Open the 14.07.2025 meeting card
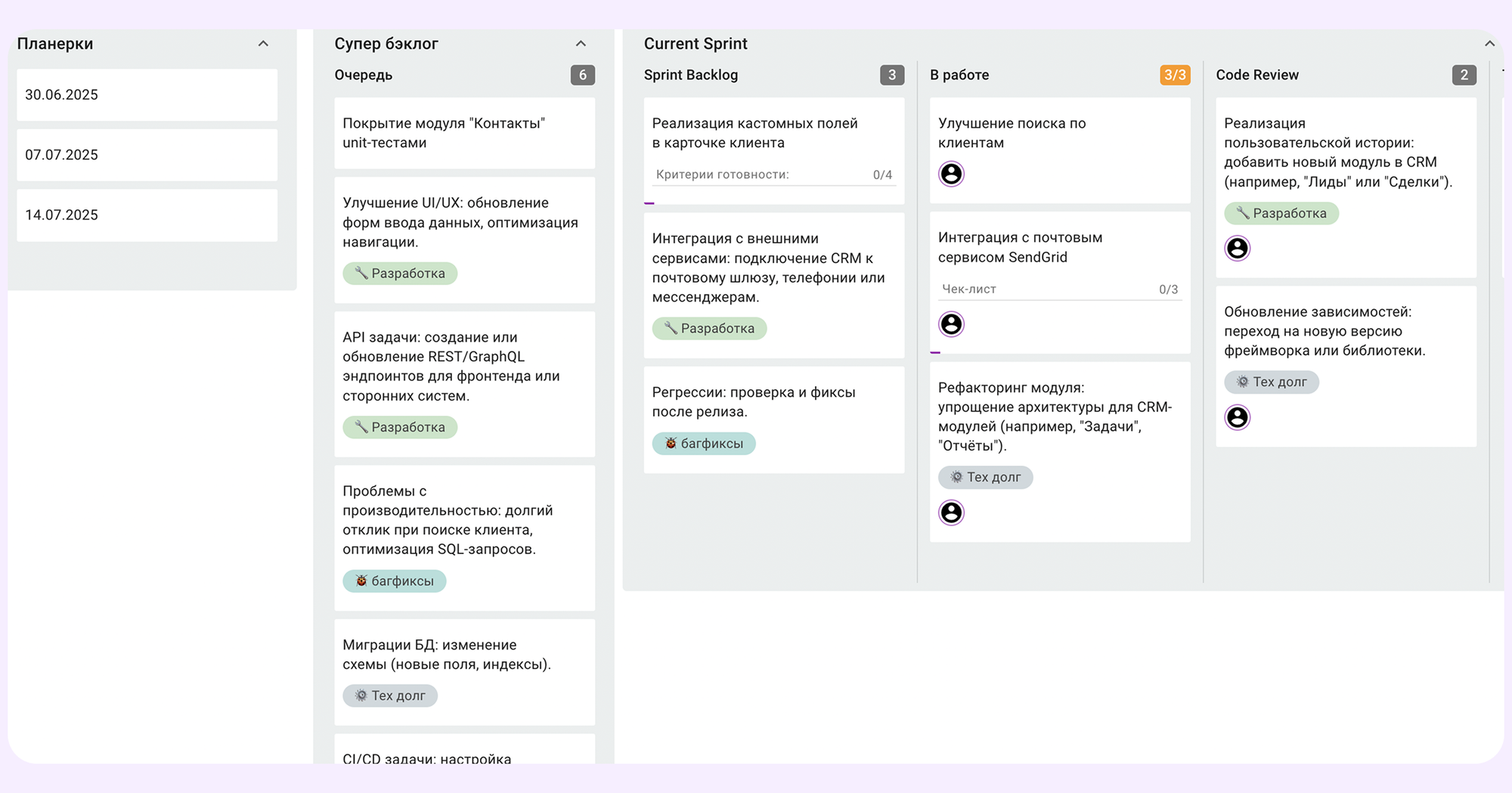 pyautogui.click(x=147, y=215)
